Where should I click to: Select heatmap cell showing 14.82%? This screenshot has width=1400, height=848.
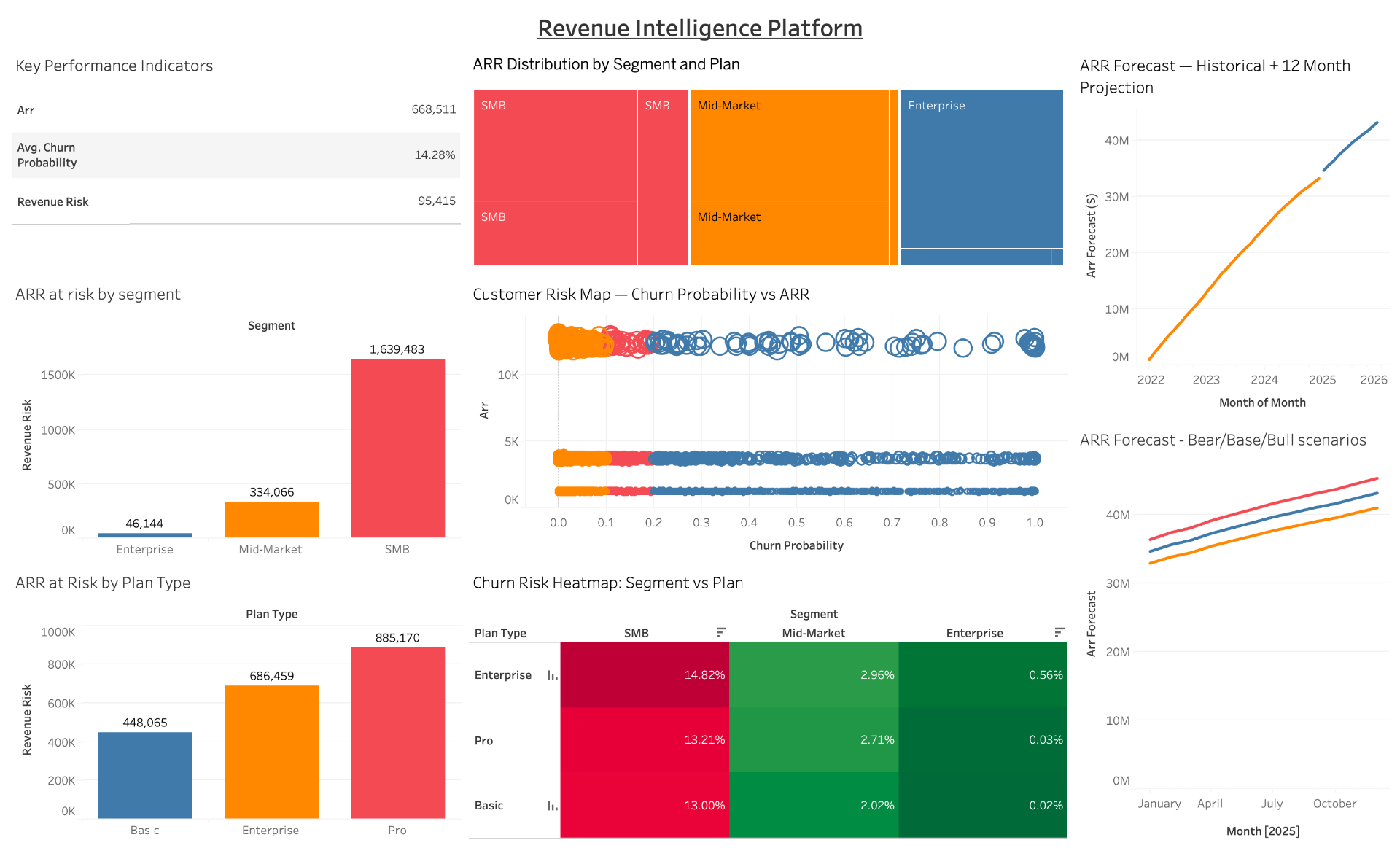click(645, 675)
